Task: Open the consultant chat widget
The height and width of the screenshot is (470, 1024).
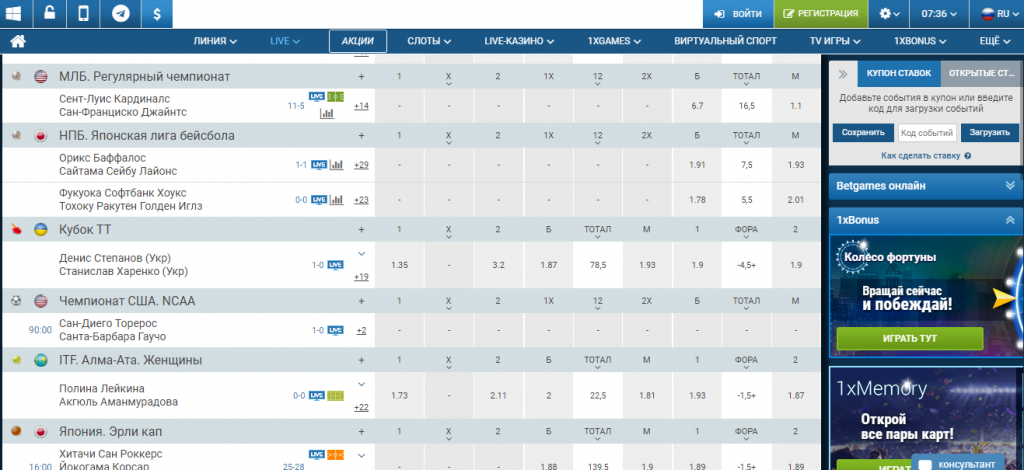Action: click(x=957, y=462)
